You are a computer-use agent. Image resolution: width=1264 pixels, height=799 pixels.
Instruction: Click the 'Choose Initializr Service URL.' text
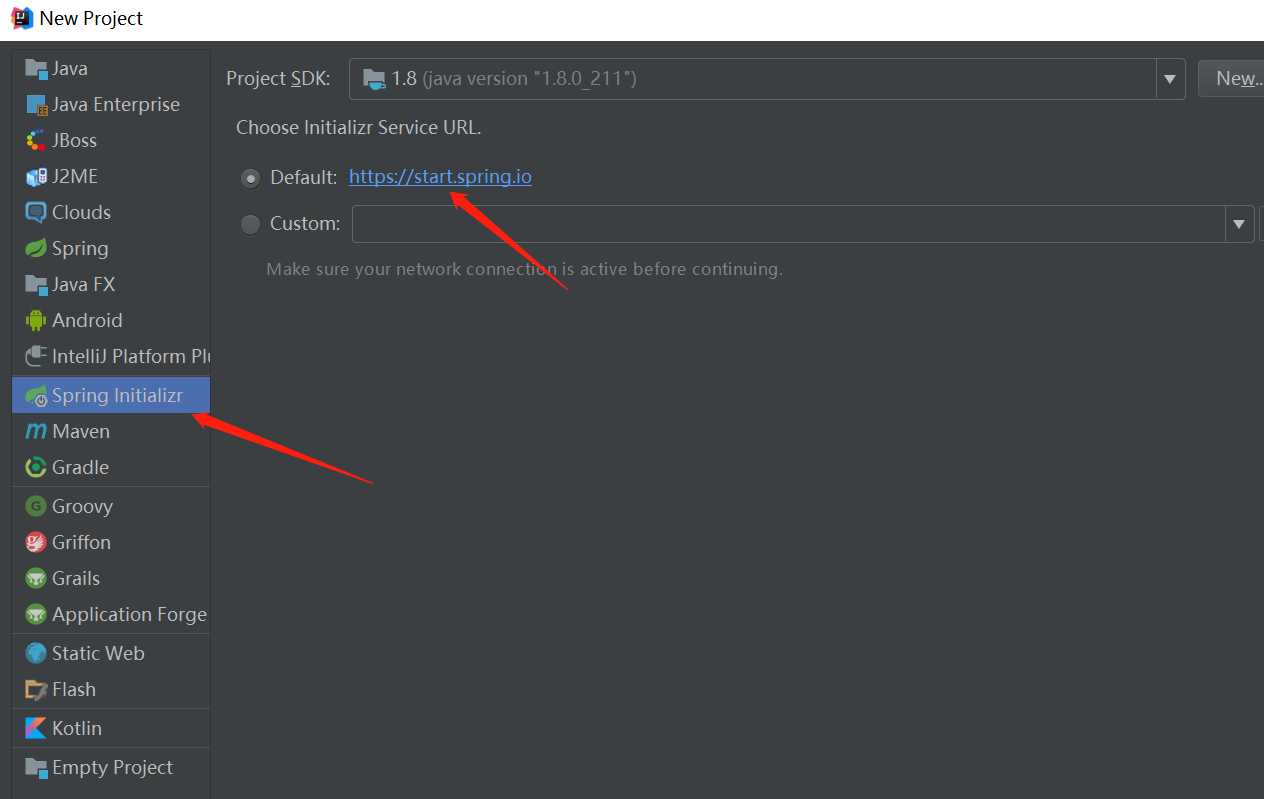[359, 128]
